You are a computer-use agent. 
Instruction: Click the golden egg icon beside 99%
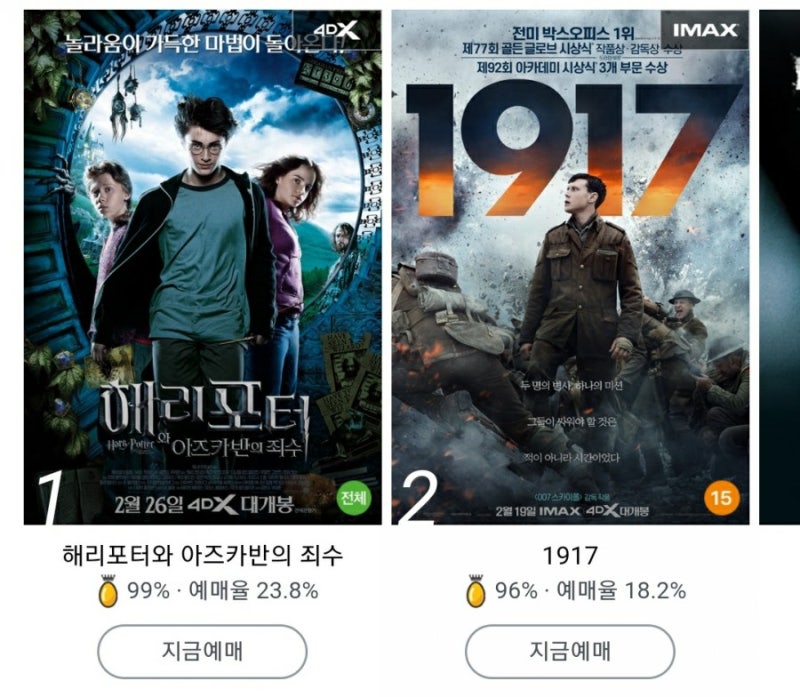coord(108,591)
